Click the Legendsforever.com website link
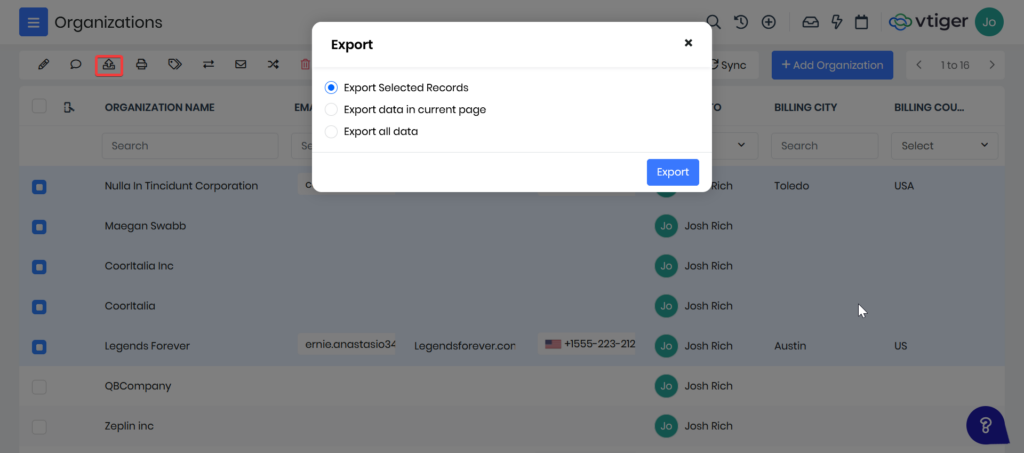Screen dimensions: 1024x453 [464, 345]
